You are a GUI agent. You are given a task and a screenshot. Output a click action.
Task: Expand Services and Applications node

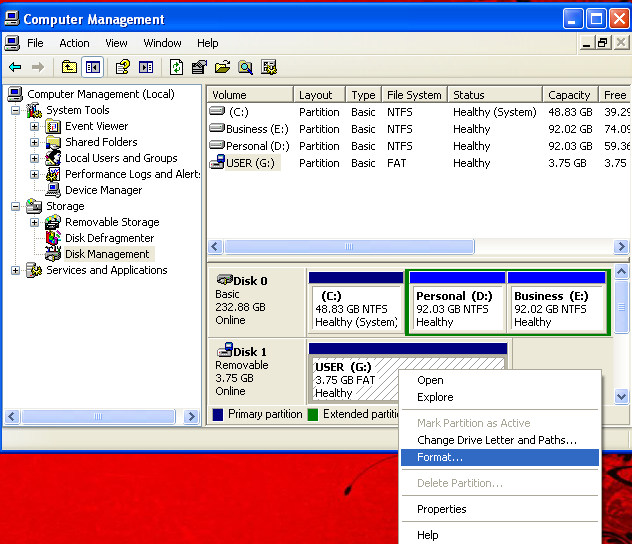pyautogui.click(x=15, y=270)
